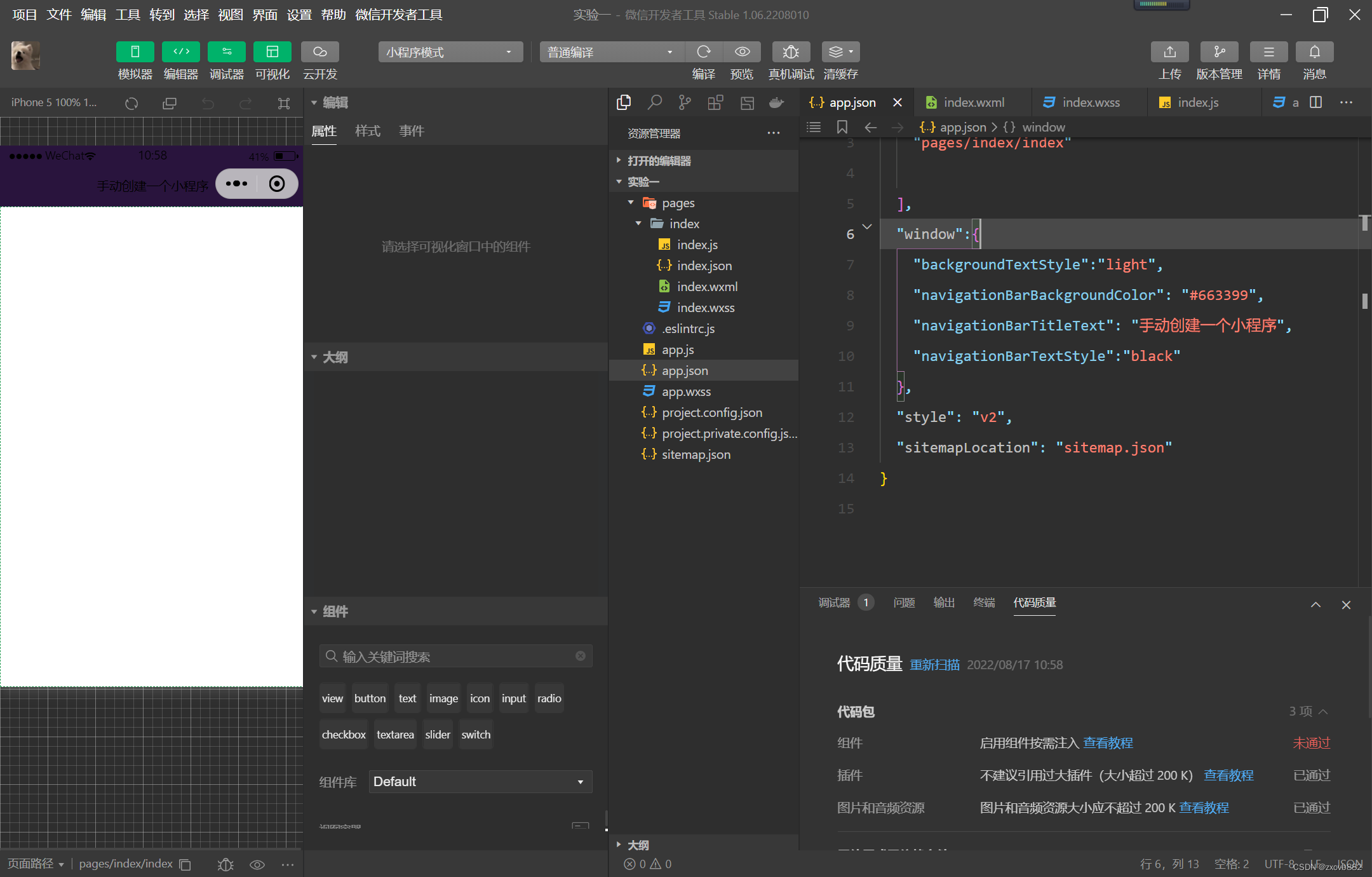Open the source control branch icon in the sidebar
1372x877 pixels.
point(685,102)
